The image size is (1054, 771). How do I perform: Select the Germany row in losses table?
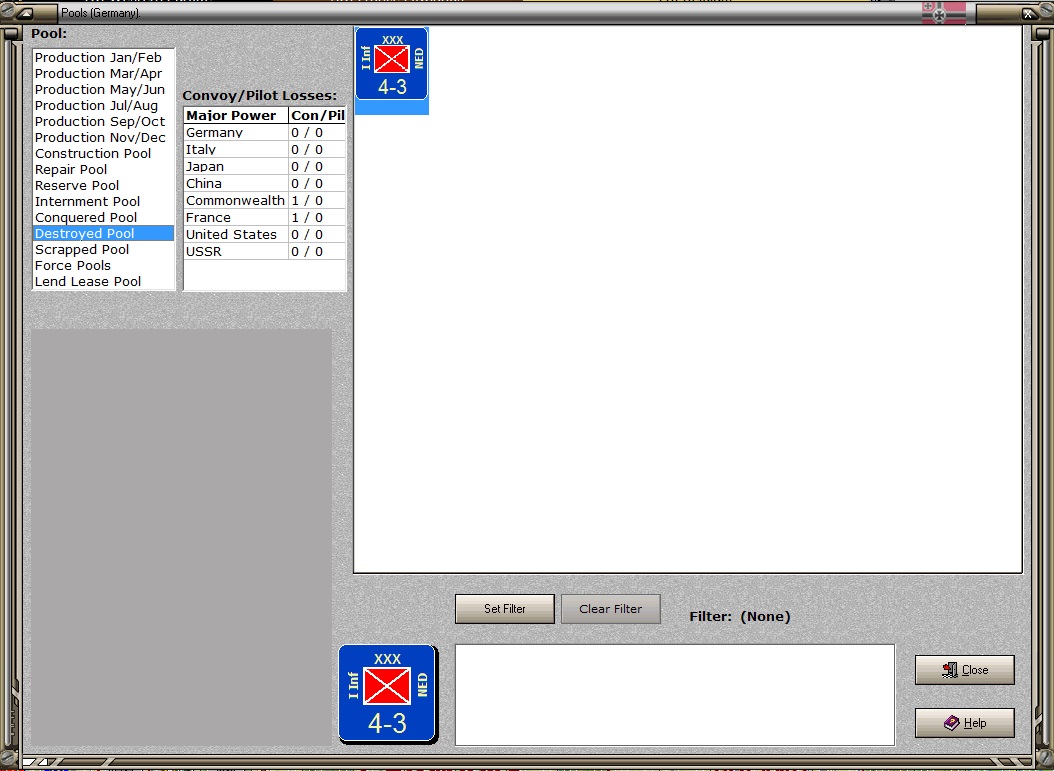click(265, 133)
